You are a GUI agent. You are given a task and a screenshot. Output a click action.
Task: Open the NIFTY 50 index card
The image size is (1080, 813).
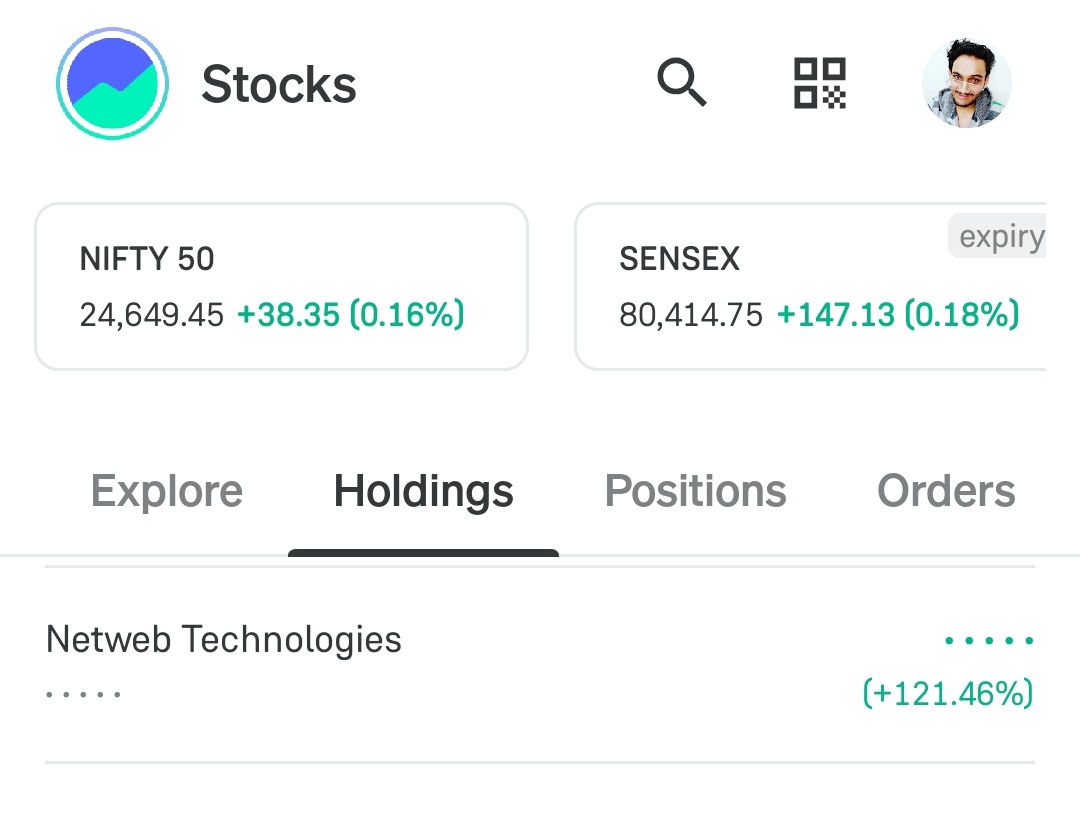[x=282, y=287]
